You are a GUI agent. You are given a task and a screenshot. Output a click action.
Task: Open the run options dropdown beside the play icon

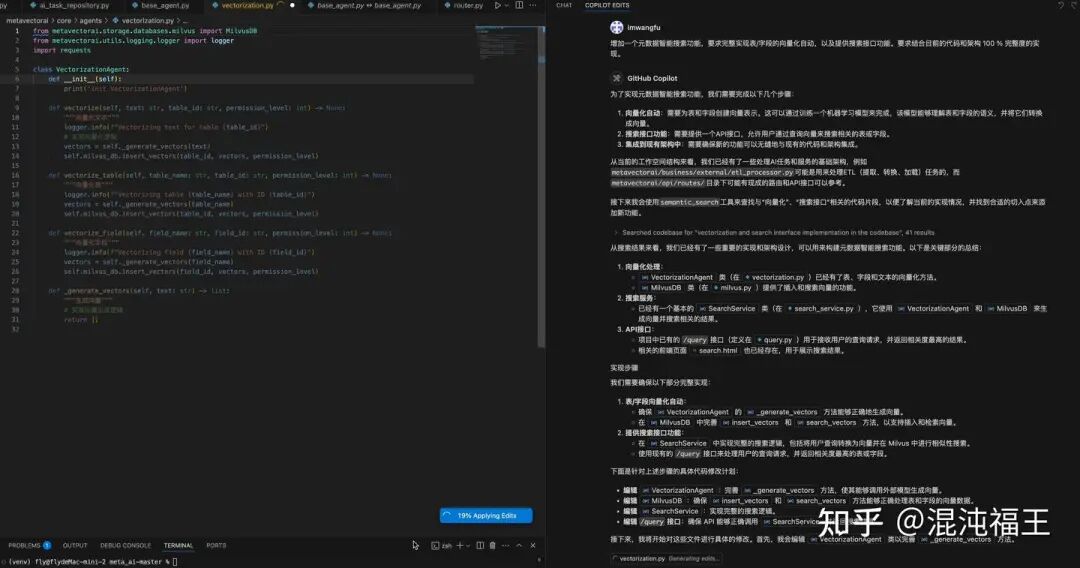click(x=507, y=6)
